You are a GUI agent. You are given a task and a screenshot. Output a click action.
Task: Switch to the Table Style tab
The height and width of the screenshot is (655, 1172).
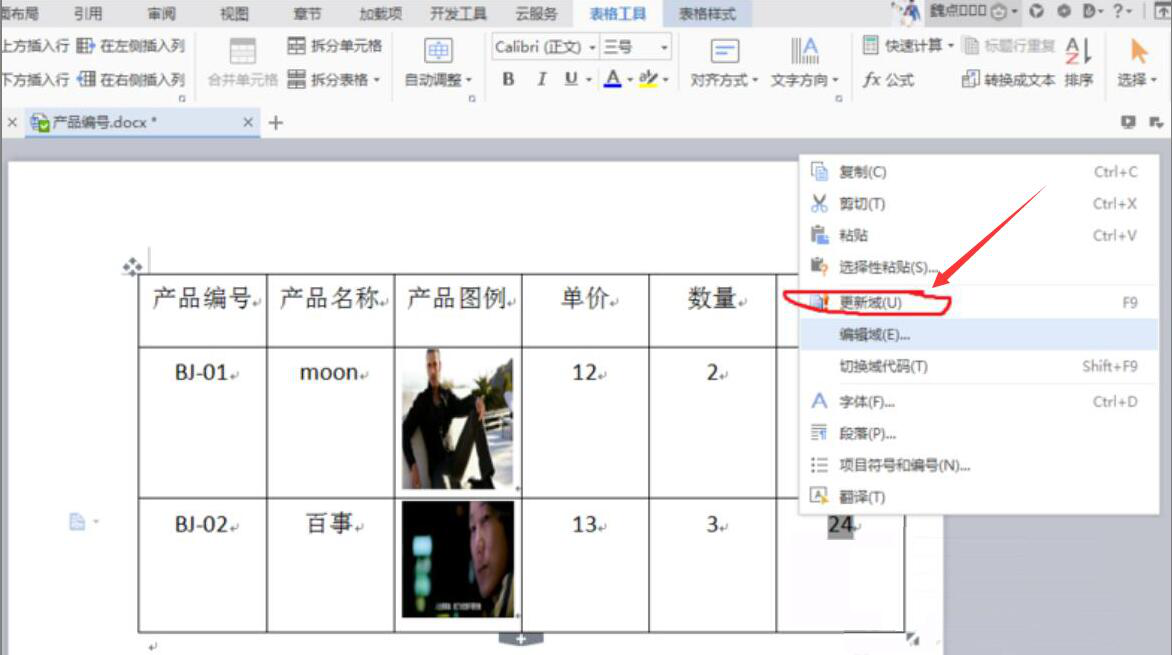[707, 13]
